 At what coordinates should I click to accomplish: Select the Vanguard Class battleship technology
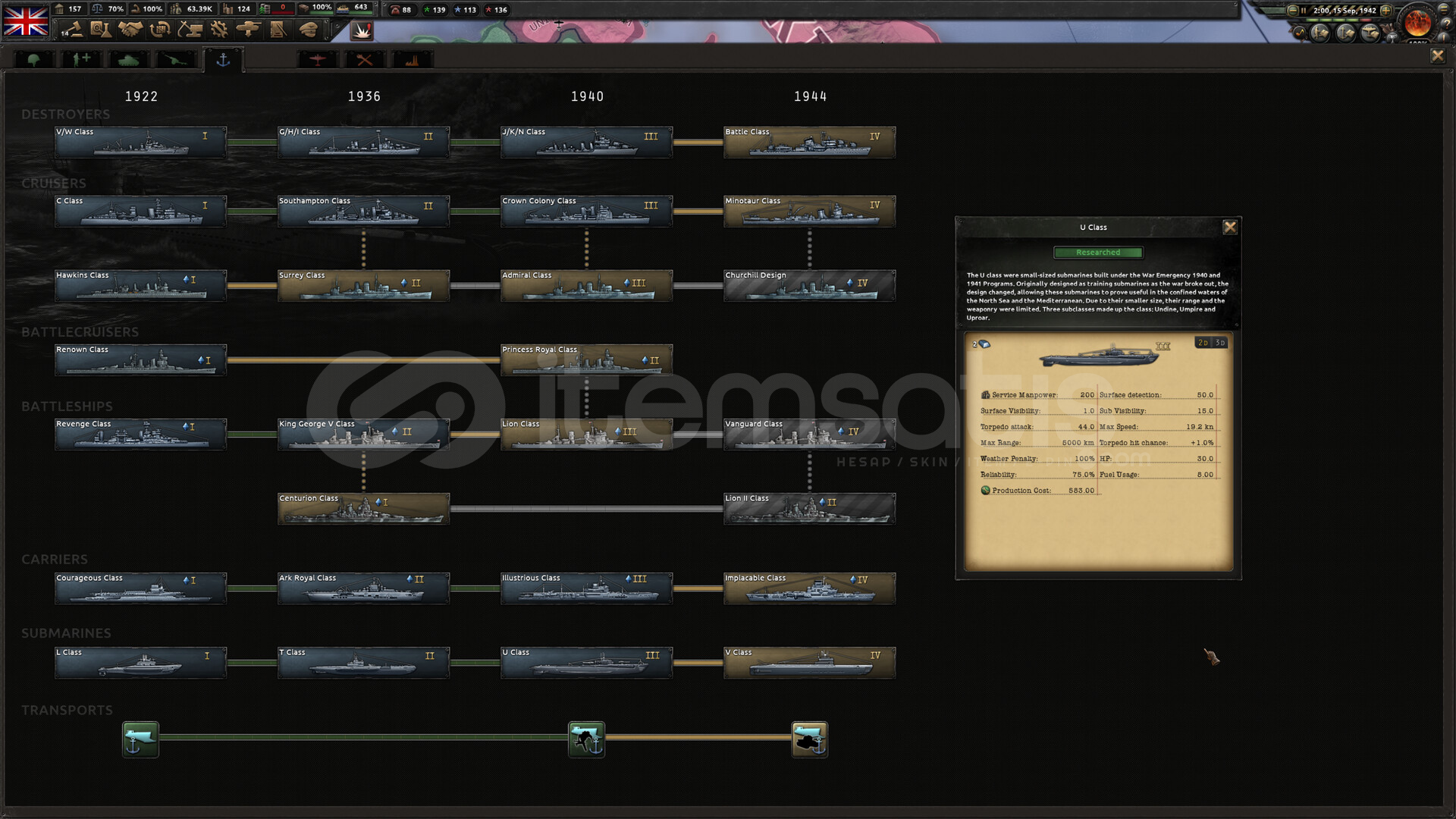(x=809, y=435)
